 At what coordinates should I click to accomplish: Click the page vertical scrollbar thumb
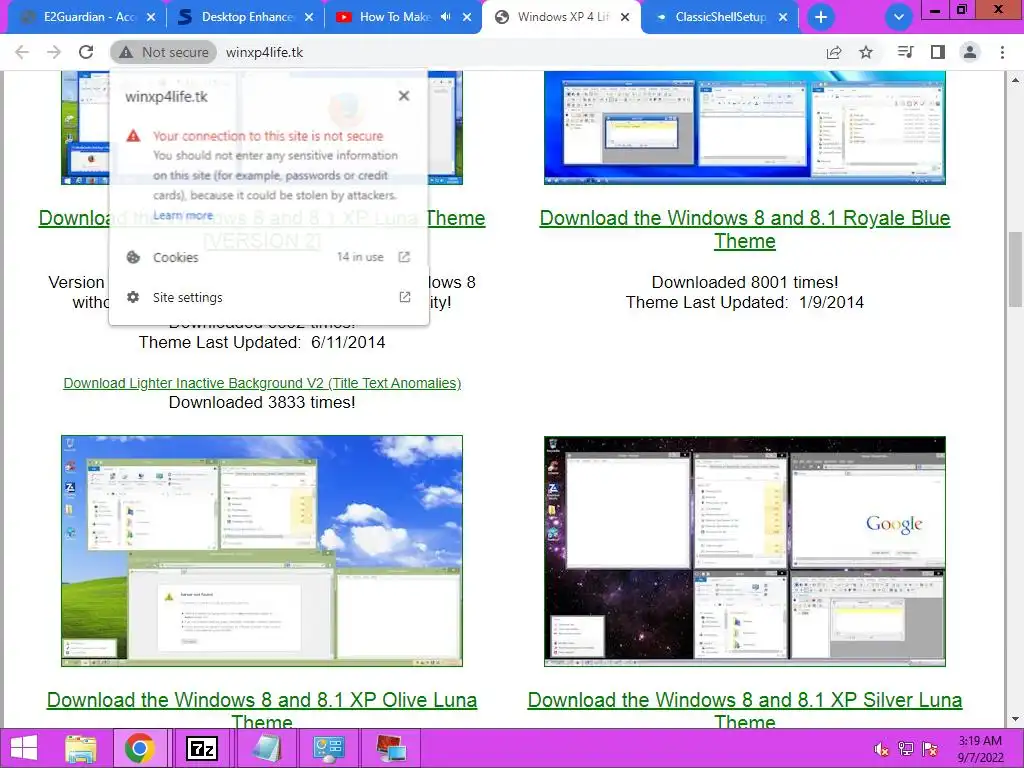click(x=1015, y=269)
